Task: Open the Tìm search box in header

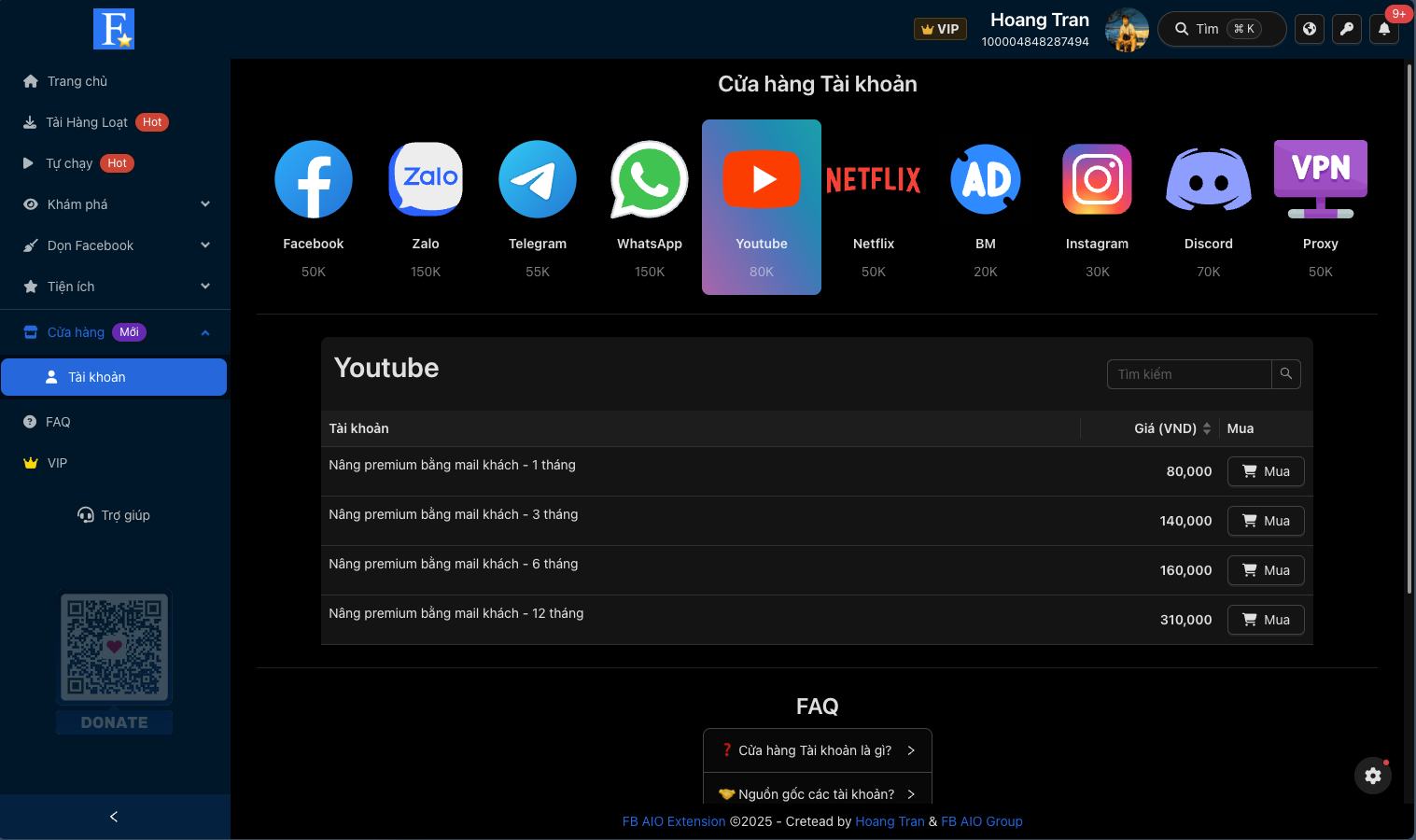Action: (x=1222, y=29)
